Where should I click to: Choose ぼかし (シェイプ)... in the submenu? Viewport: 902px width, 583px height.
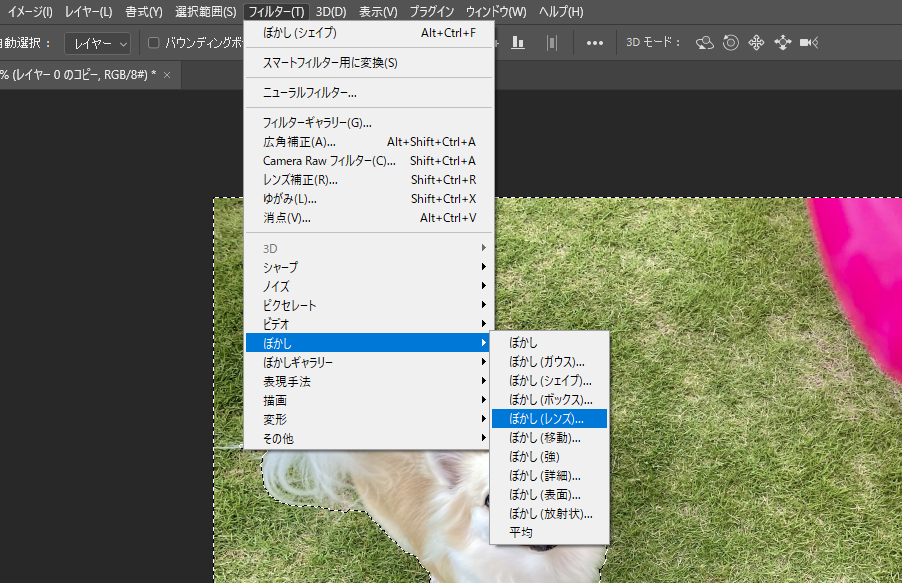[549, 380]
